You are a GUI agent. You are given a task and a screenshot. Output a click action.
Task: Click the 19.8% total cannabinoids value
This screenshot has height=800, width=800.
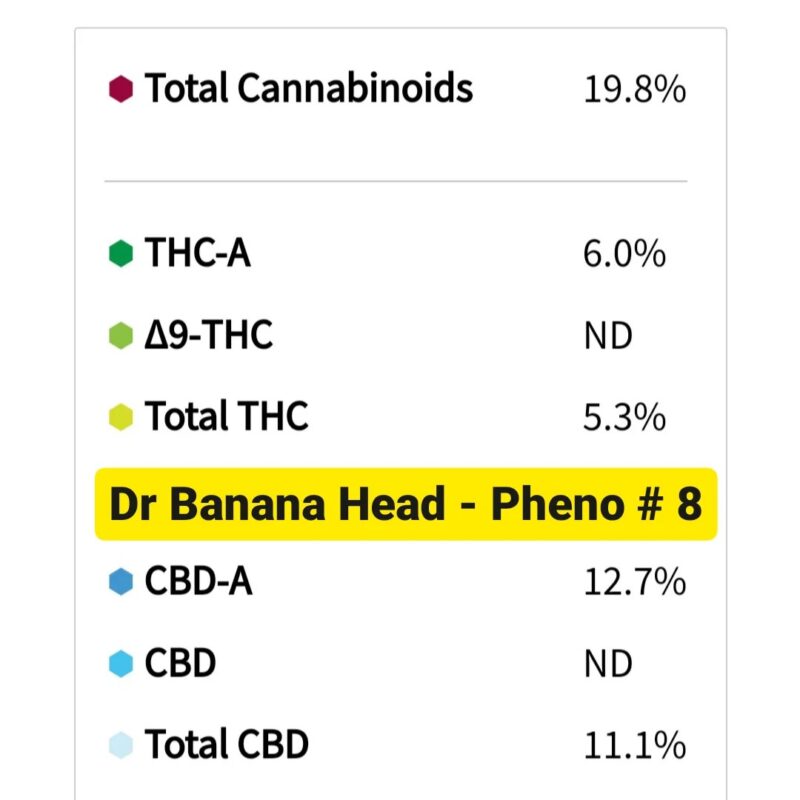[x=634, y=90]
